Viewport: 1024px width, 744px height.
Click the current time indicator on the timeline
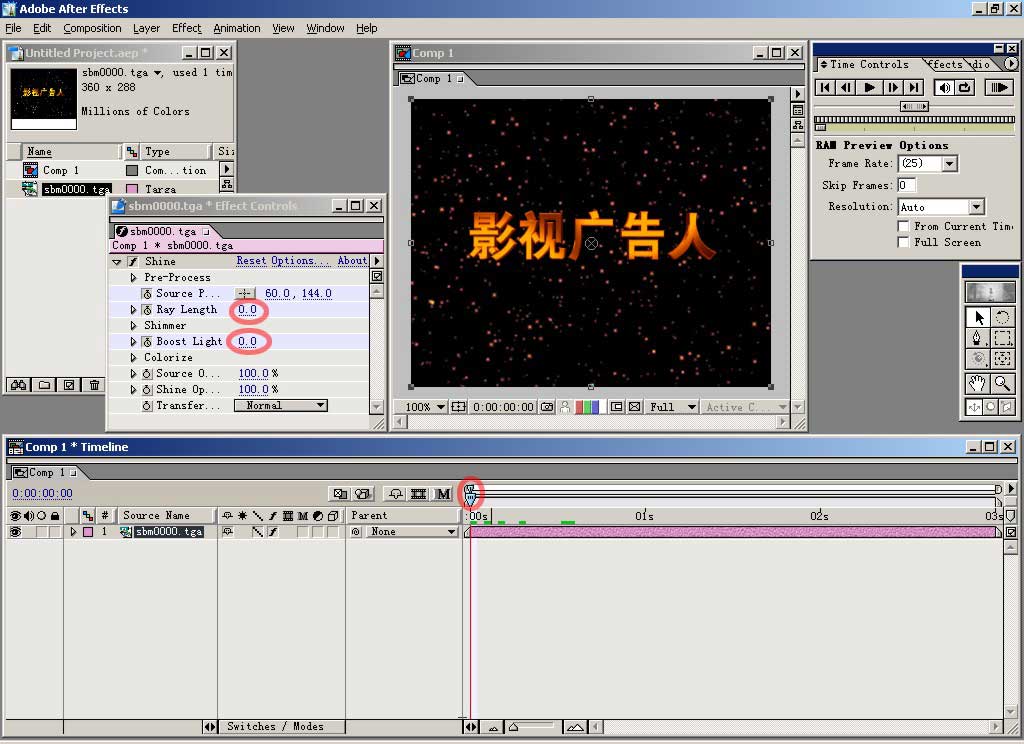[x=471, y=492]
